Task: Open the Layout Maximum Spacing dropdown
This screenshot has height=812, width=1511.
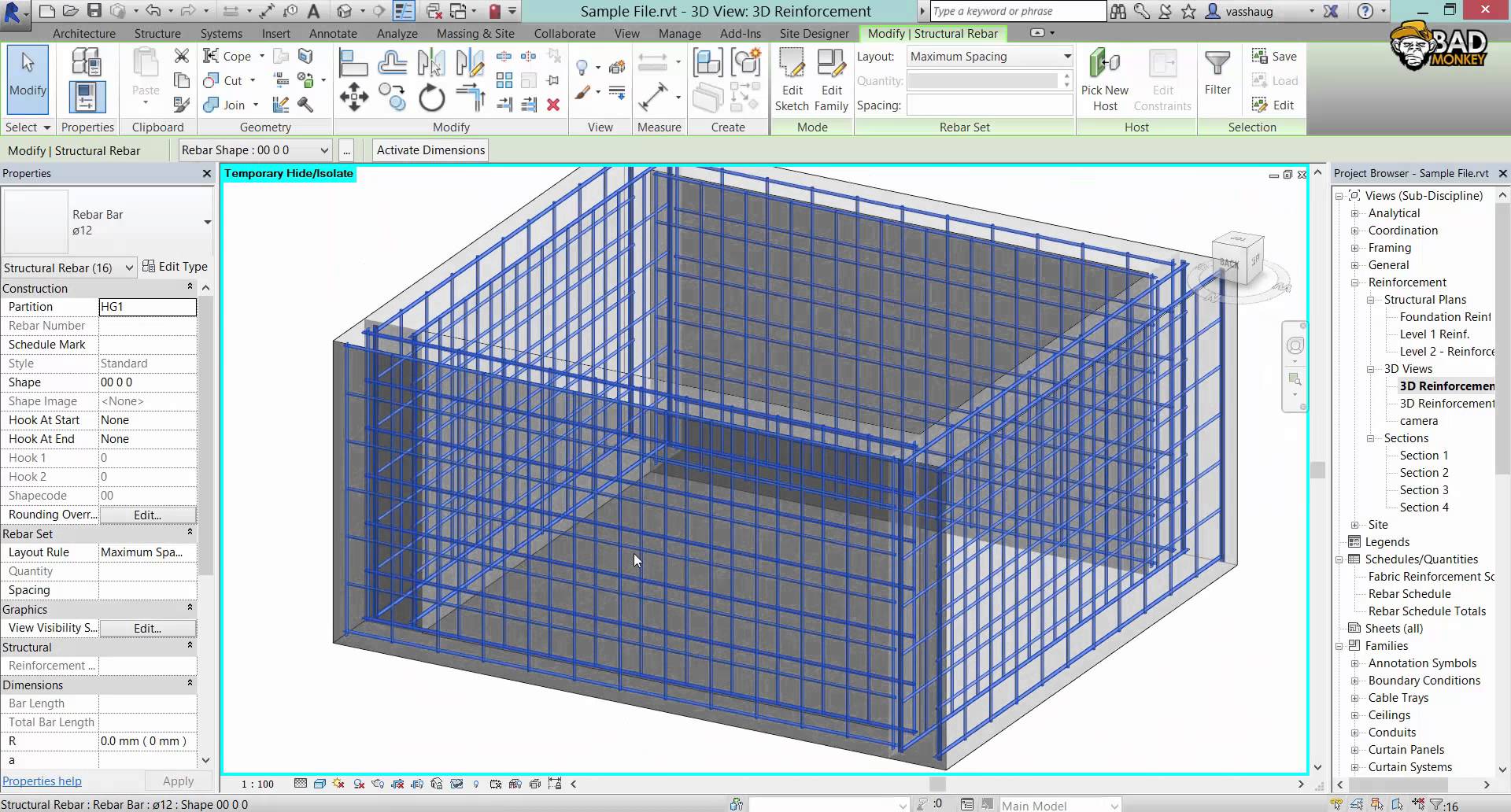Action: pyautogui.click(x=990, y=57)
